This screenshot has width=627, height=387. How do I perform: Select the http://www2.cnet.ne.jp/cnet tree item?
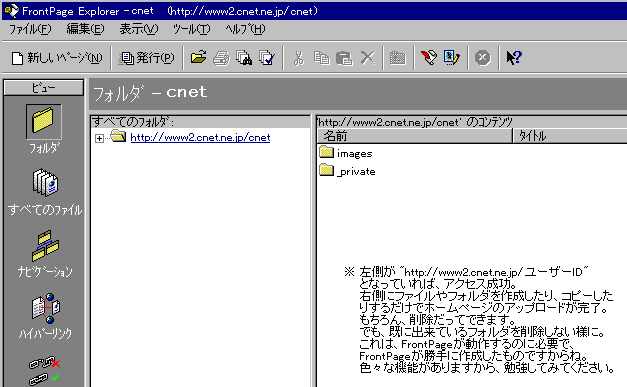point(200,138)
